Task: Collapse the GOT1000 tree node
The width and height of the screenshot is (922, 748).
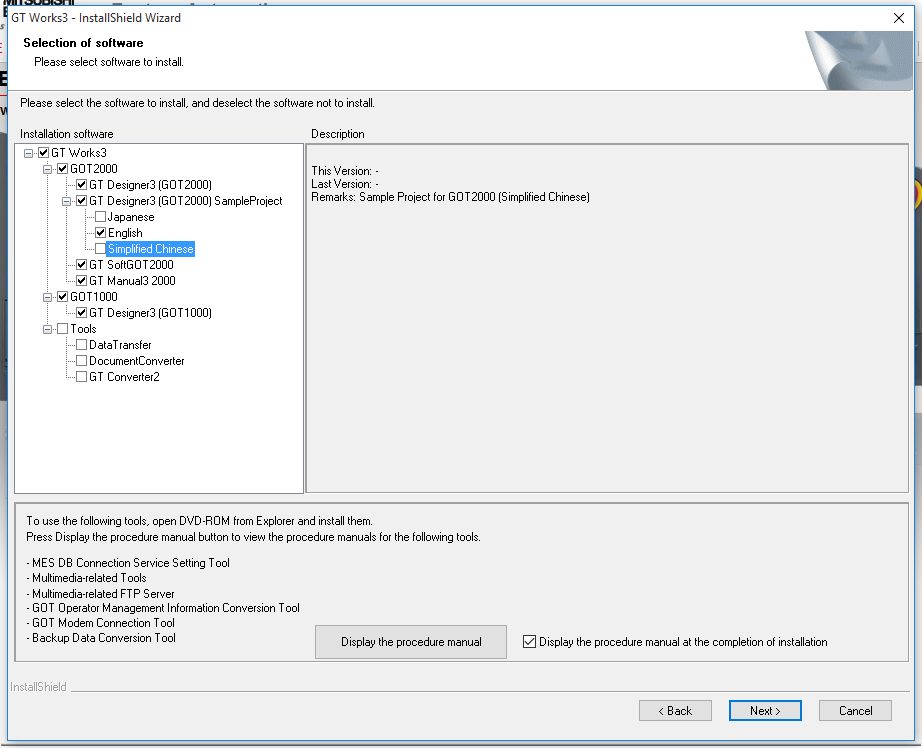Action: (x=48, y=298)
